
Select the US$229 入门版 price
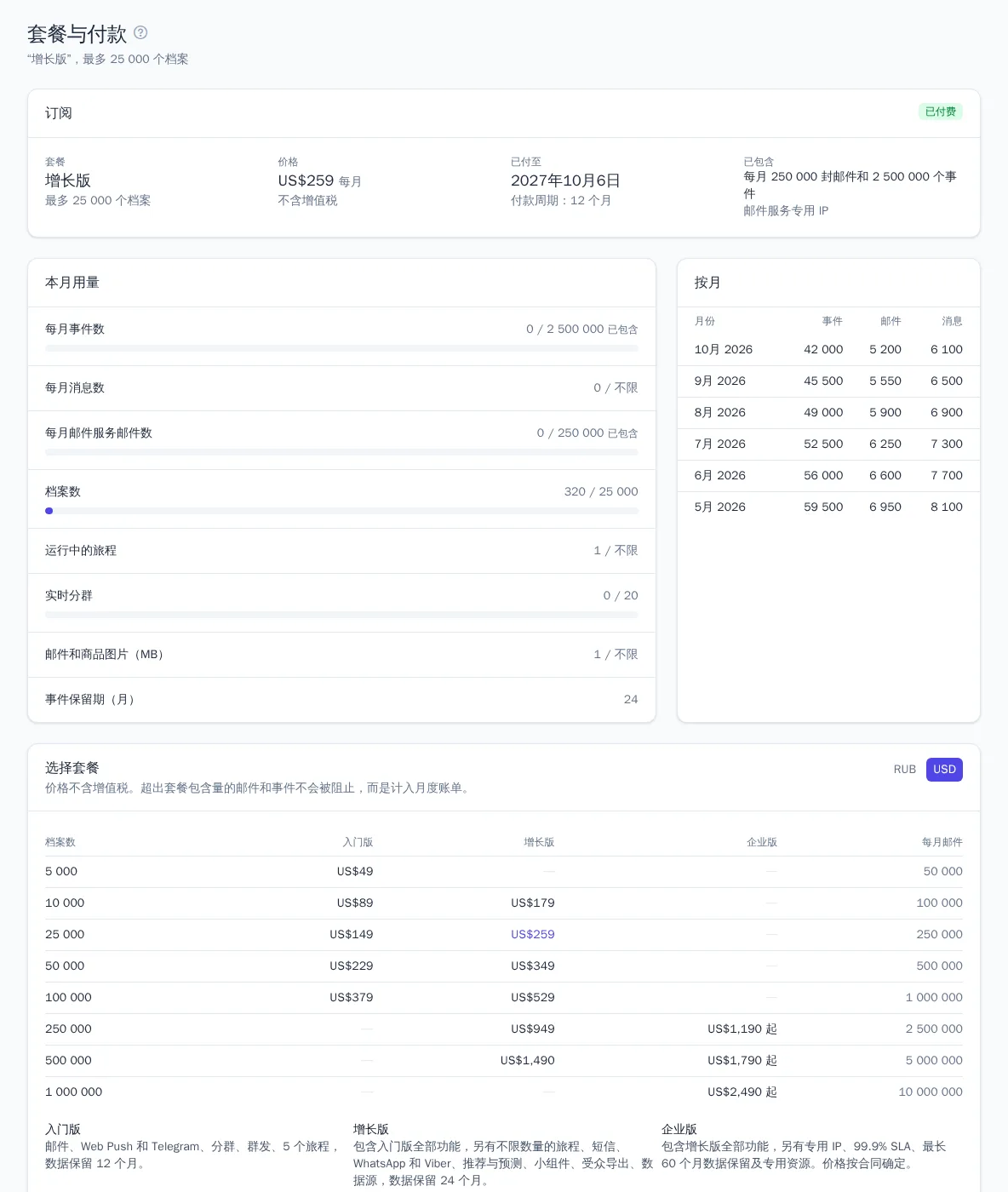pos(352,966)
